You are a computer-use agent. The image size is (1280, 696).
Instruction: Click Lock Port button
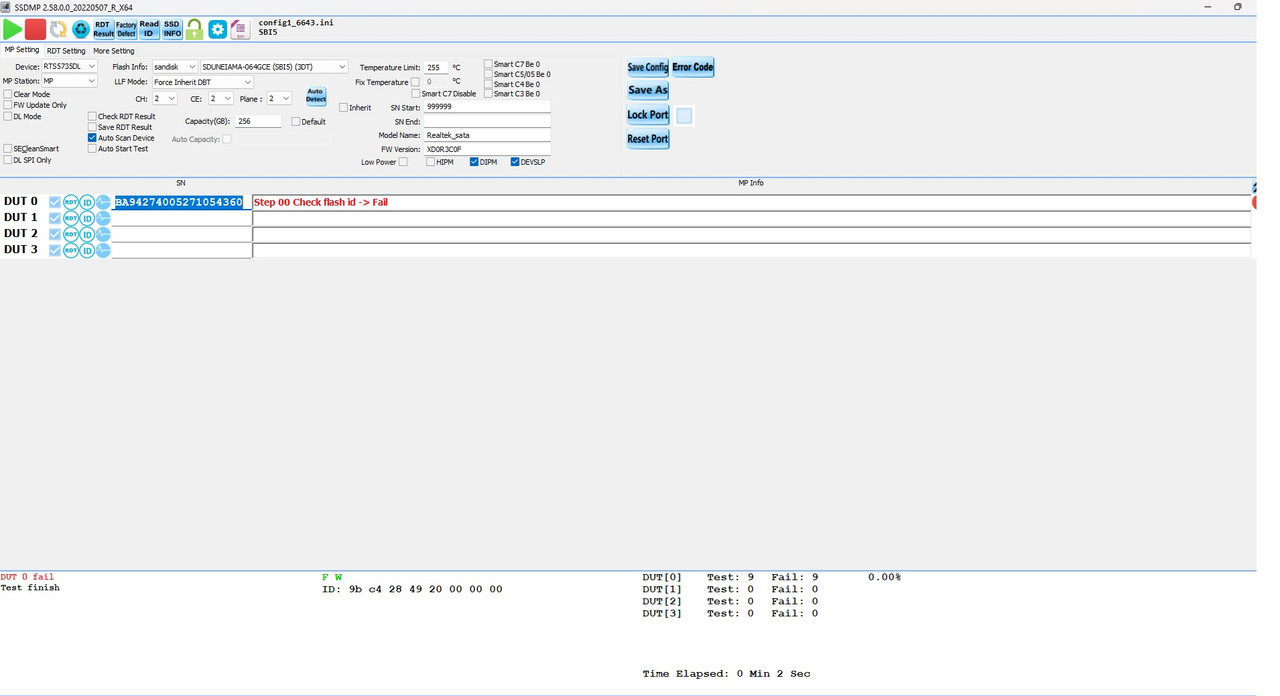point(647,115)
